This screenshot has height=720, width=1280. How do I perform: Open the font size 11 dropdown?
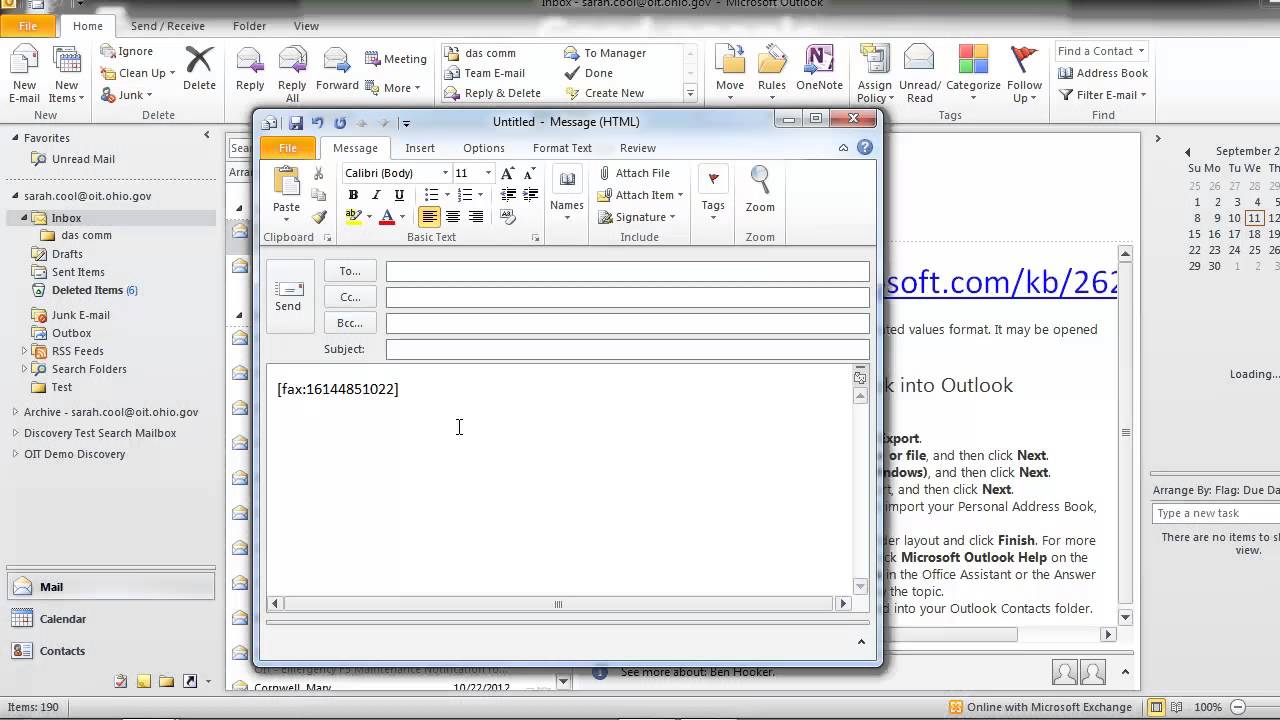point(488,173)
